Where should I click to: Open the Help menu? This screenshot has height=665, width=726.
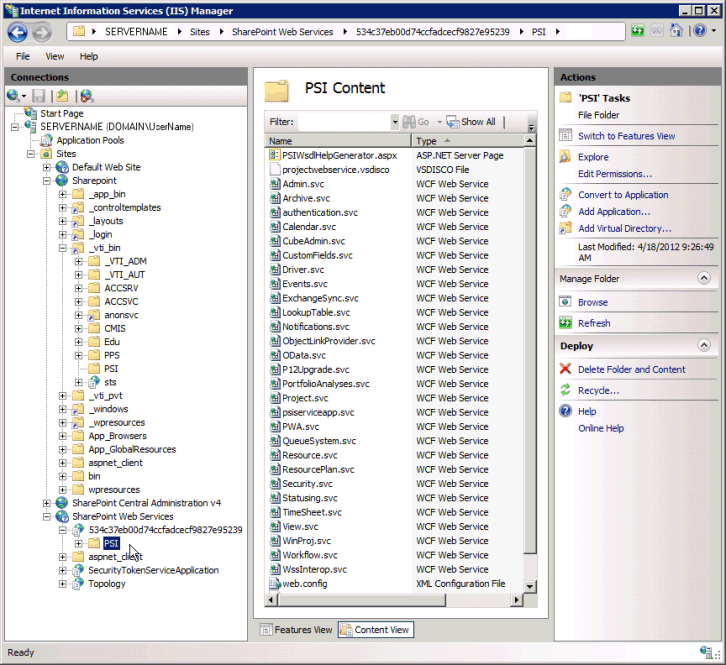(x=88, y=56)
